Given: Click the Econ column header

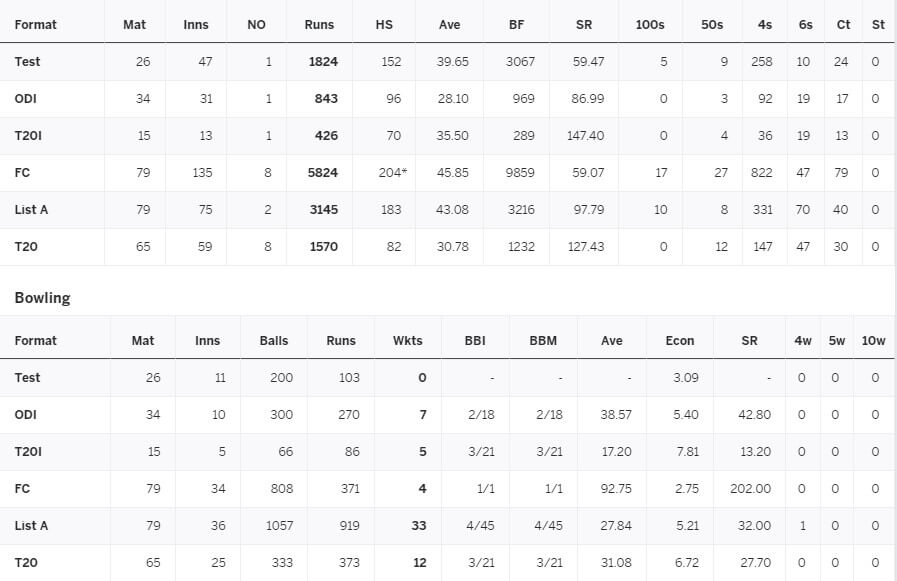Looking at the screenshot, I should 680,341.
